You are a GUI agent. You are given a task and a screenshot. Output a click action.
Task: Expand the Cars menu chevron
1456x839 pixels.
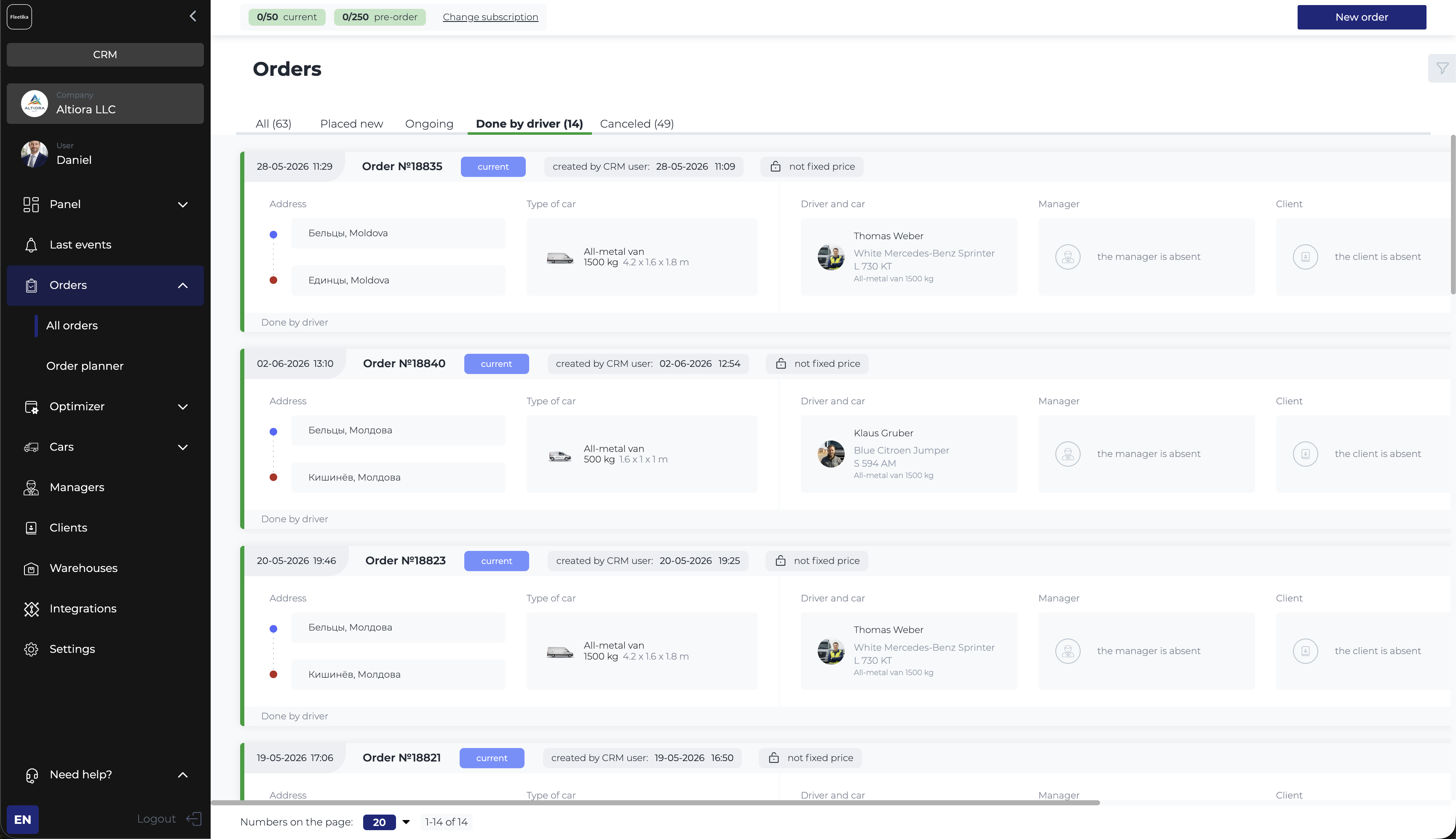(183, 447)
